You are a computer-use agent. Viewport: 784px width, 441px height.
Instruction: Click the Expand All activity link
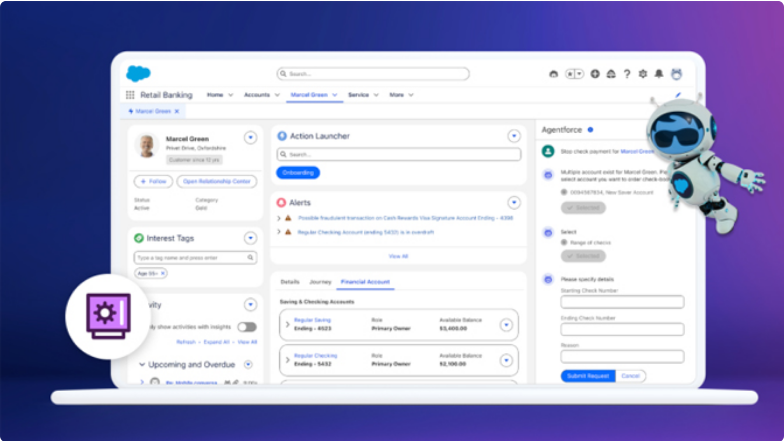(x=216, y=342)
